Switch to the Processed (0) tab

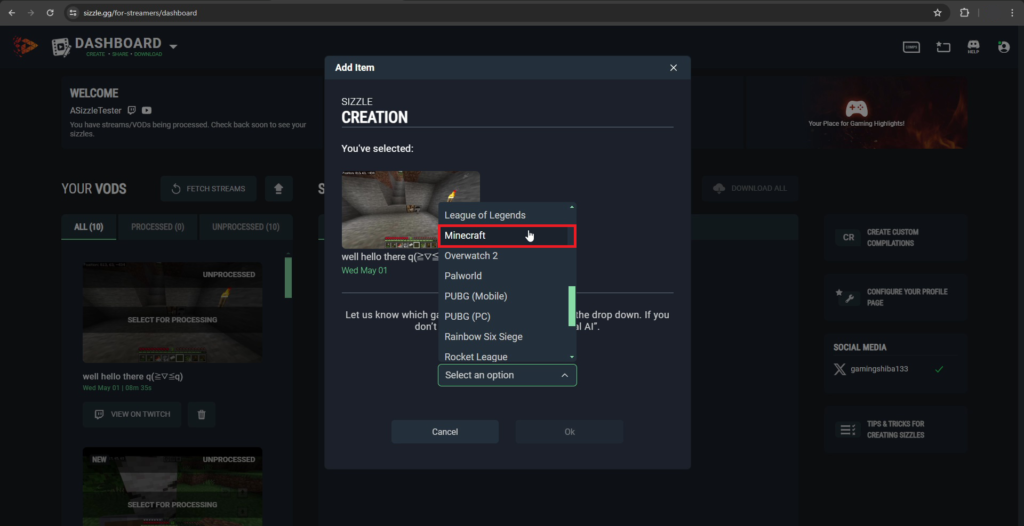(157, 227)
